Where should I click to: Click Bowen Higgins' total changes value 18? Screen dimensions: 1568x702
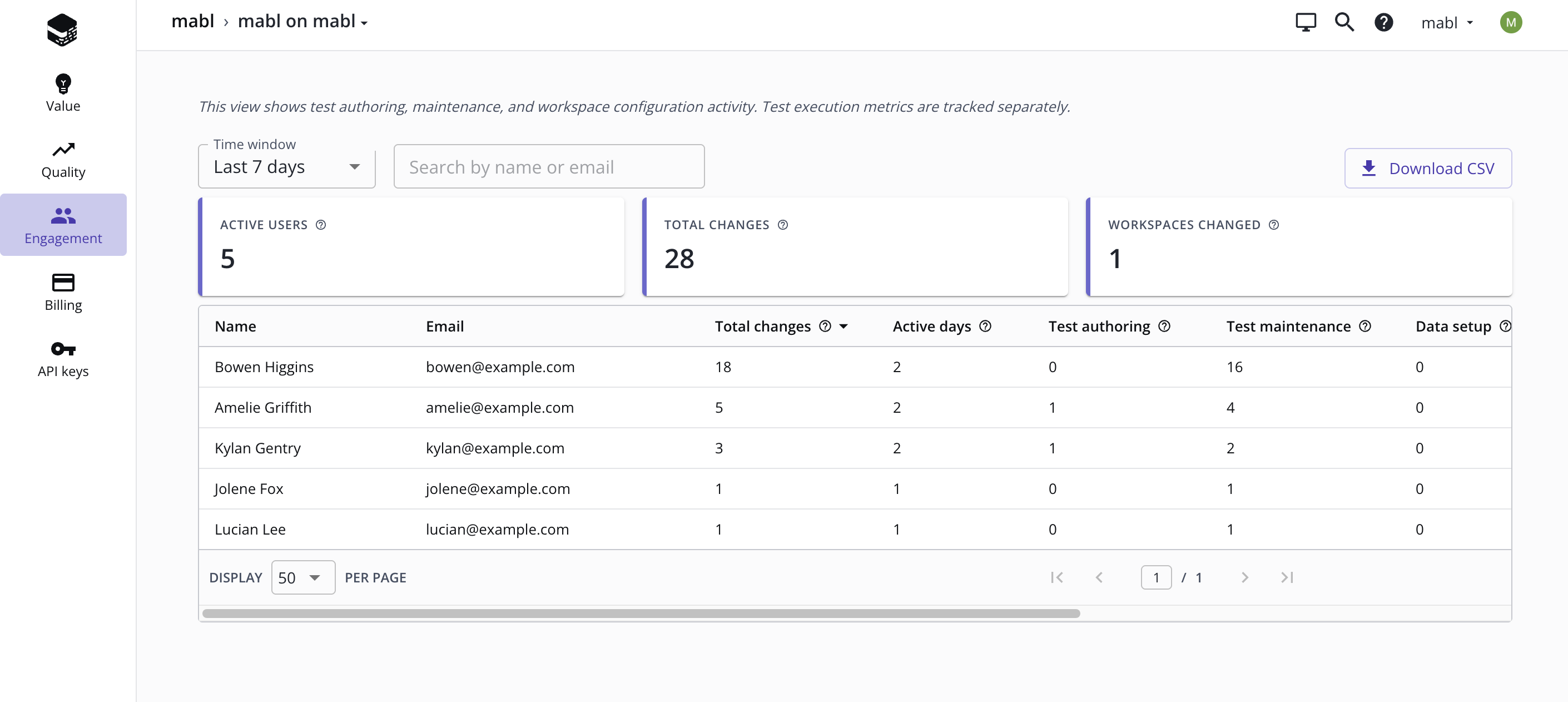[x=722, y=367]
